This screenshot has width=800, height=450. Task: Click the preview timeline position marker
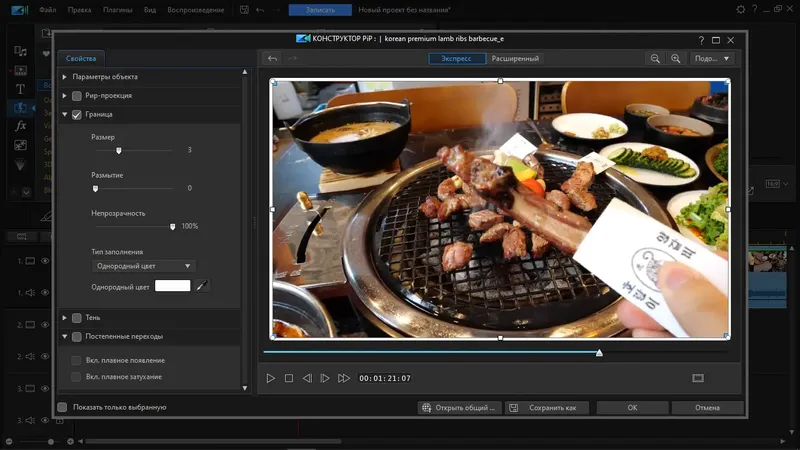pyautogui.click(x=599, y=353)
